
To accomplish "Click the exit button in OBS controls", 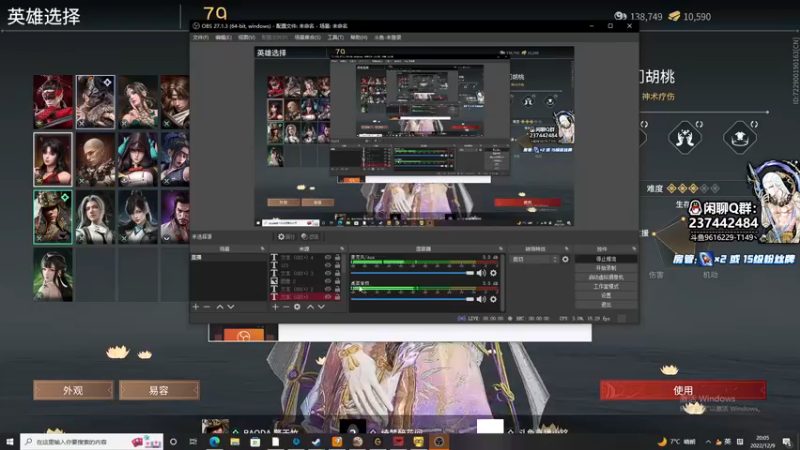I will 606,305.
